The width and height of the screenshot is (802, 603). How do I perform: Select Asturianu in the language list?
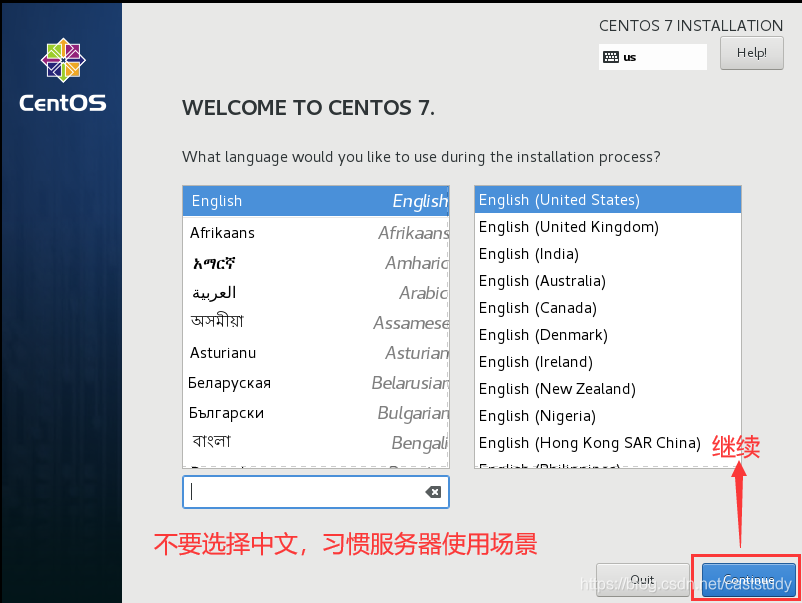pos(316,353)
